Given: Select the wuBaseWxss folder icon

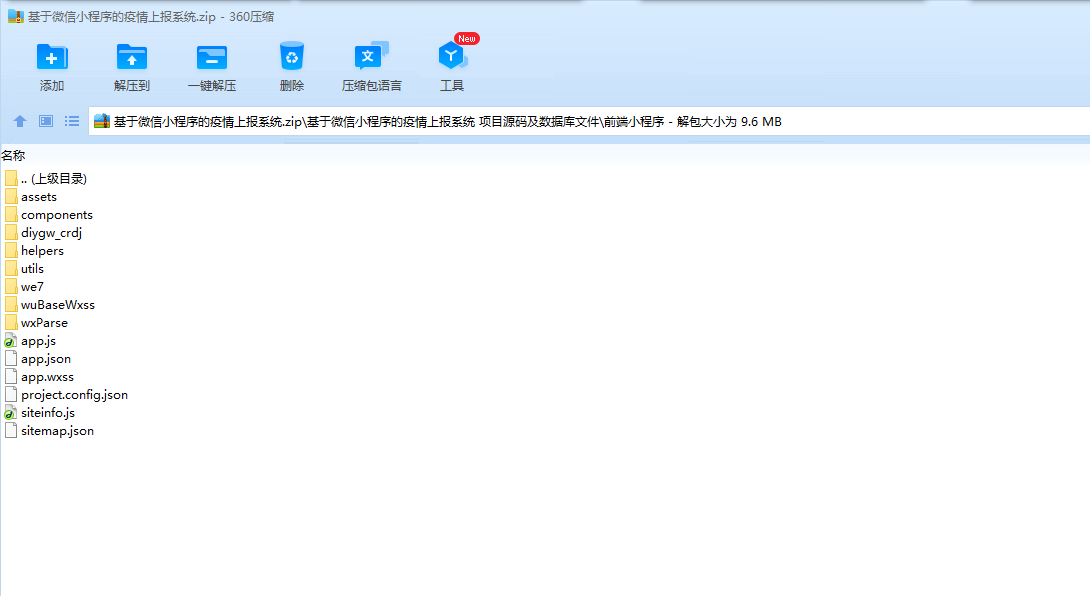Looking at the screenshot, I should [11, 305].
